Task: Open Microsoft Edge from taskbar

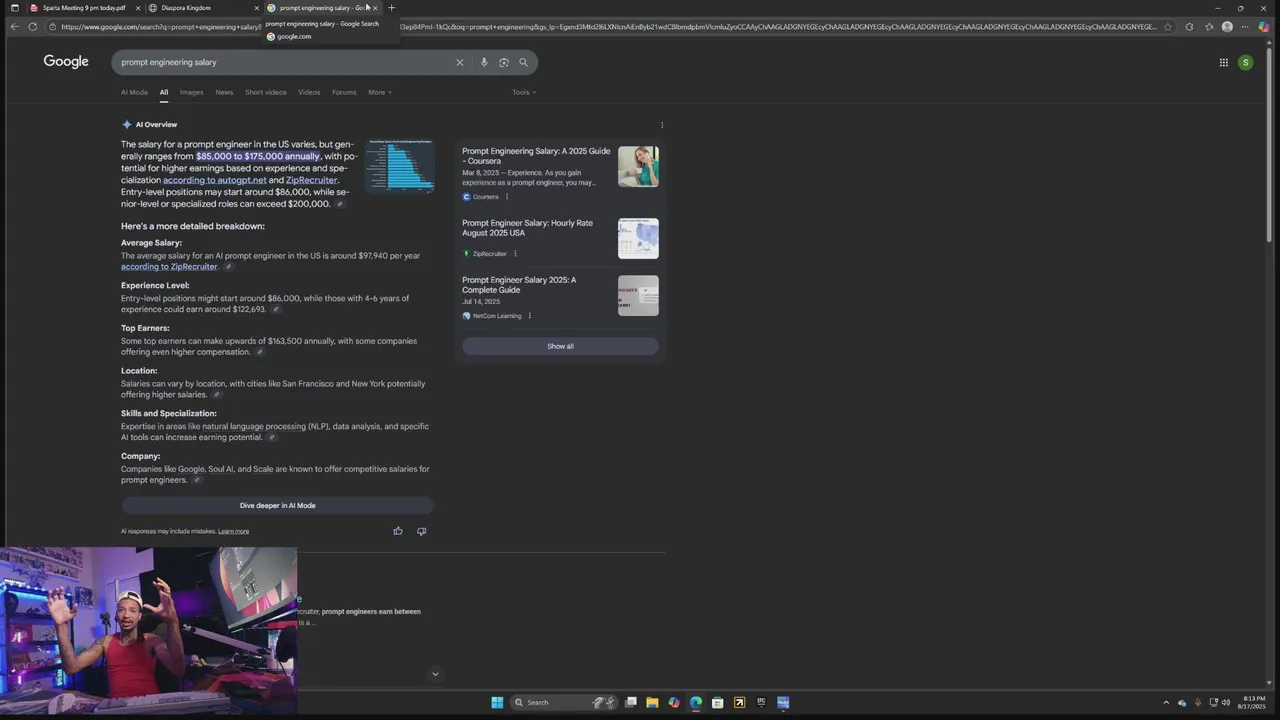Action: click(696, 702)
